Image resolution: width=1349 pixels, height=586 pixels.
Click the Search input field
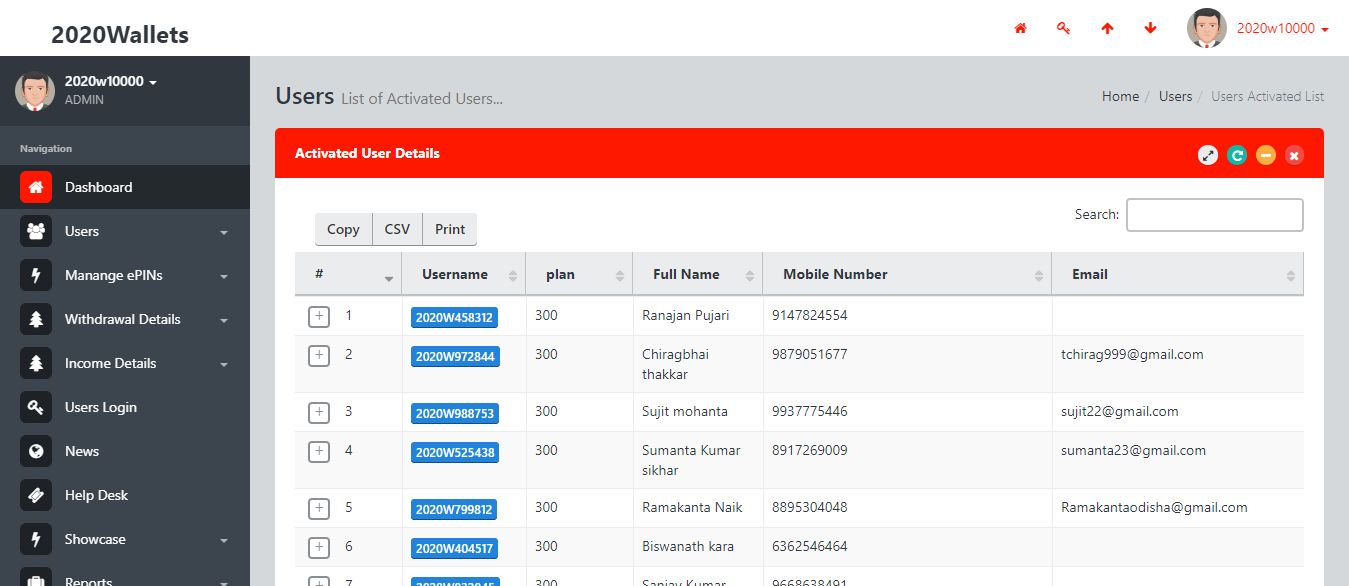[x=1214, y=215]
